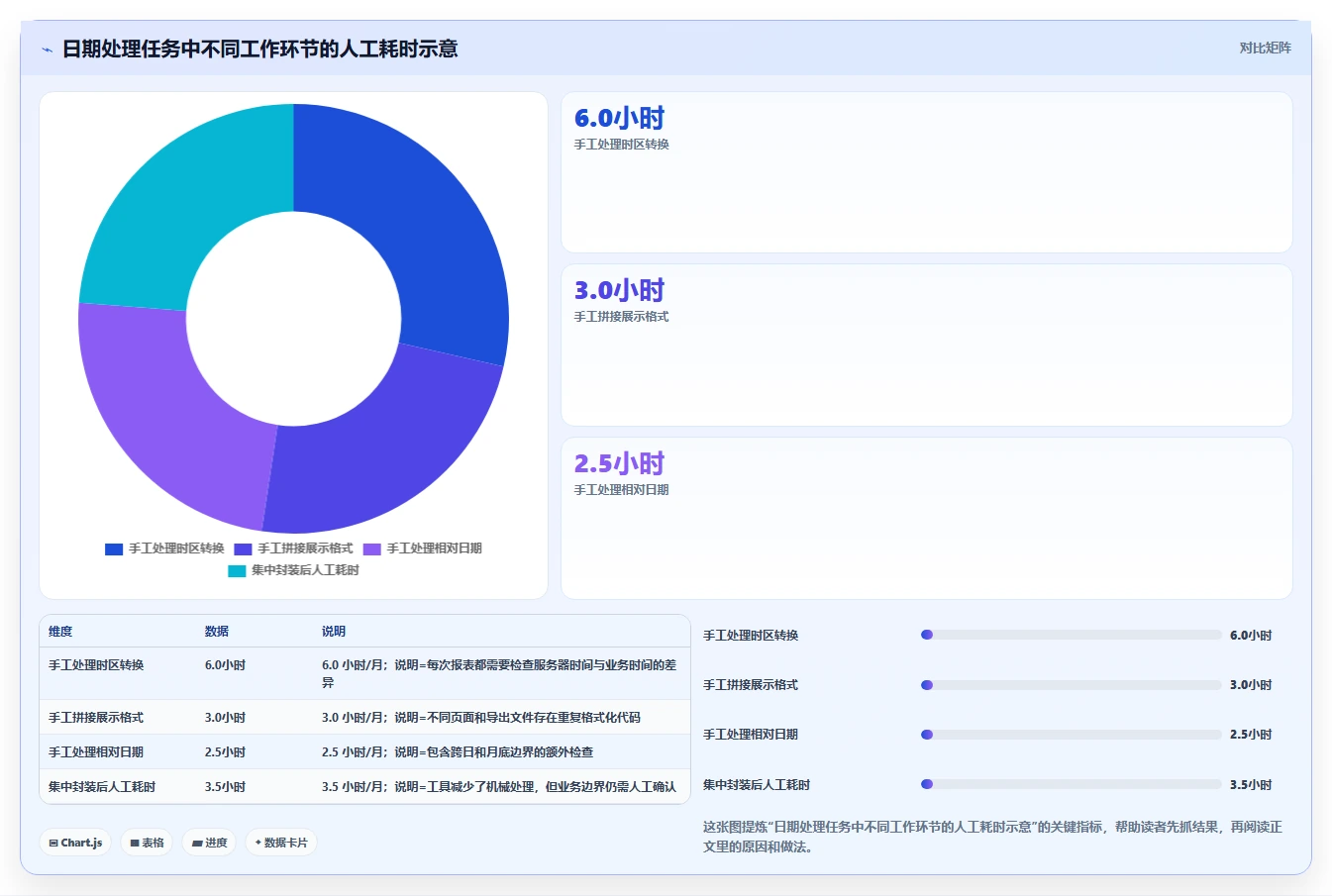Click the 维度 column header
Screen dimensions: 1332x896
pyautogui.click(x=60, y=632)
